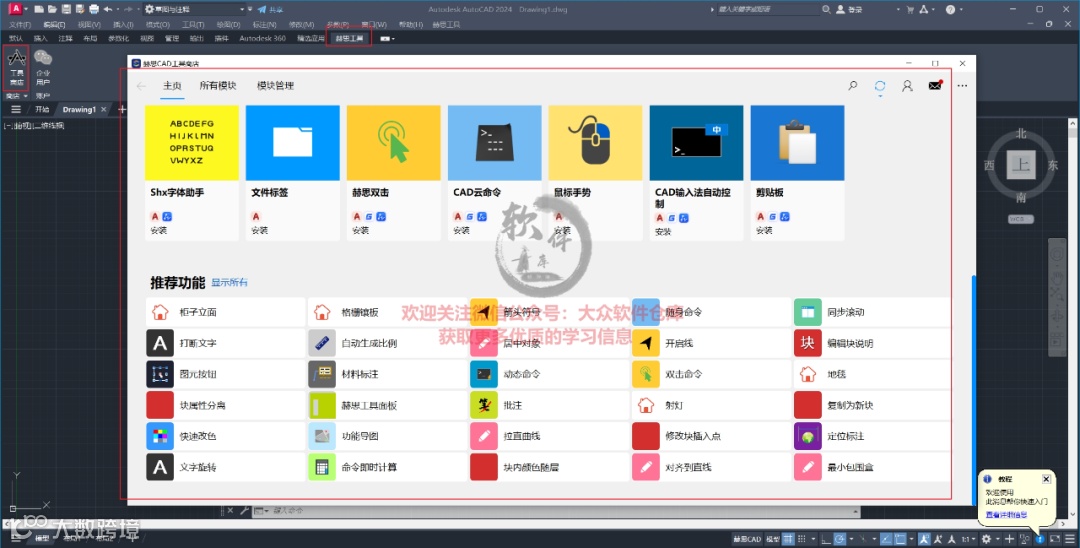This screenshot has width=1080, height=548.
Task: Open the 文件(F) menu
Action: [x=20, y=25]
